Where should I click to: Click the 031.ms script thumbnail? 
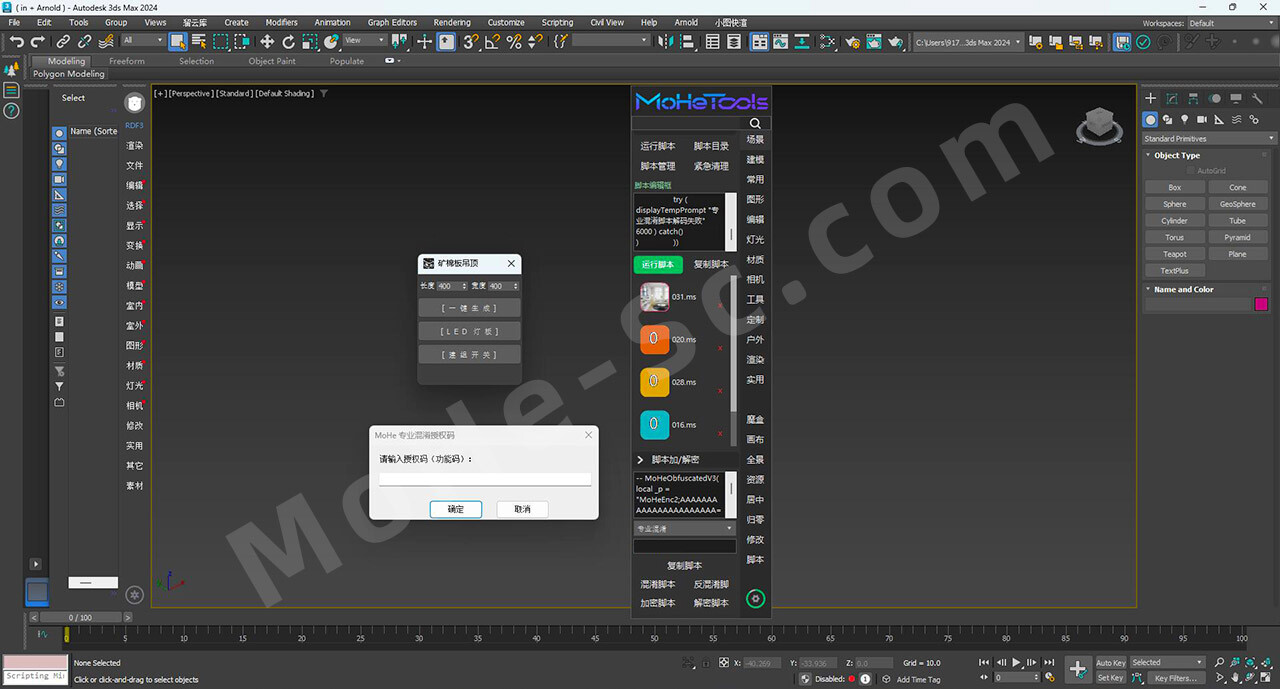pyautogui.click(x=654, y=297)
